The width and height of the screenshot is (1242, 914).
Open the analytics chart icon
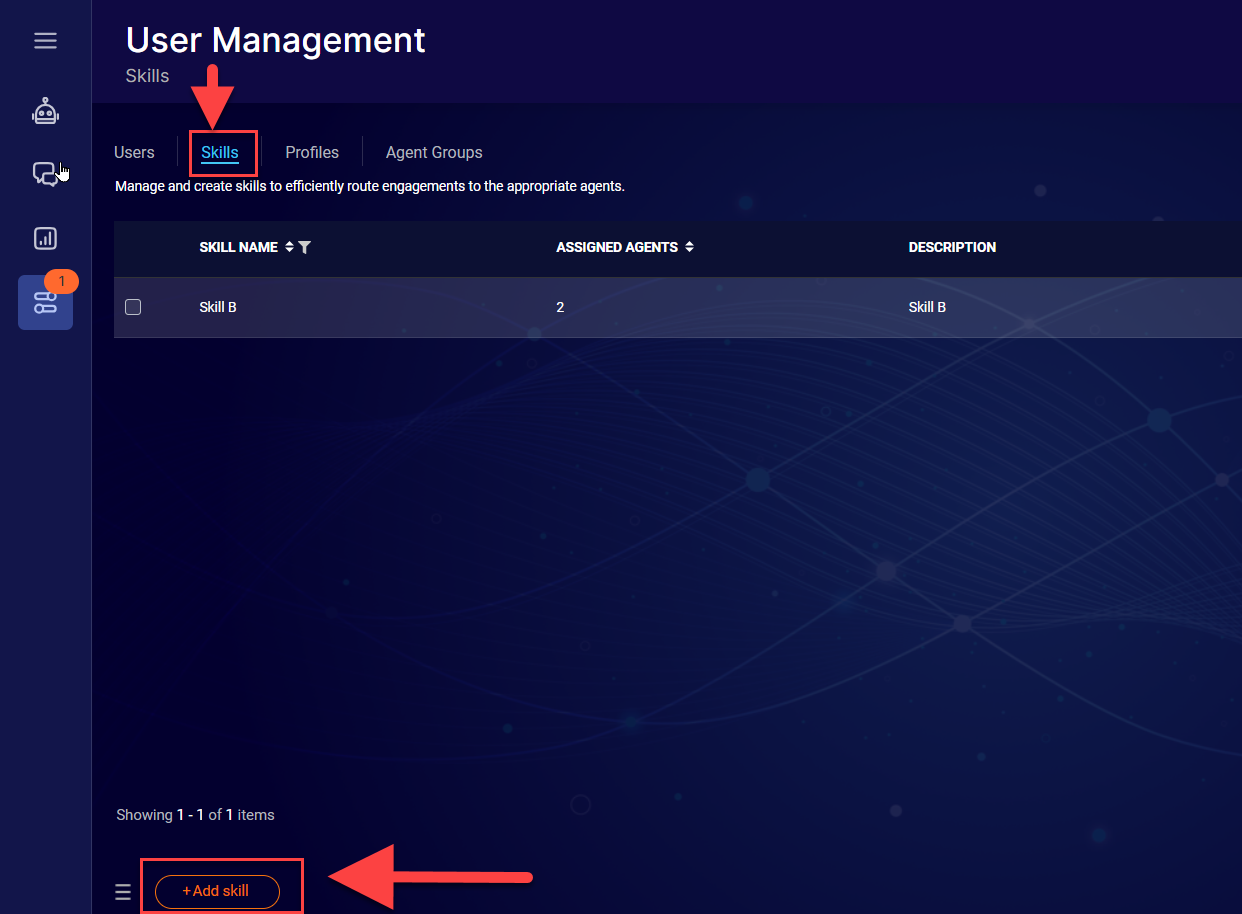pyautogui.click(x=45, y=238)
